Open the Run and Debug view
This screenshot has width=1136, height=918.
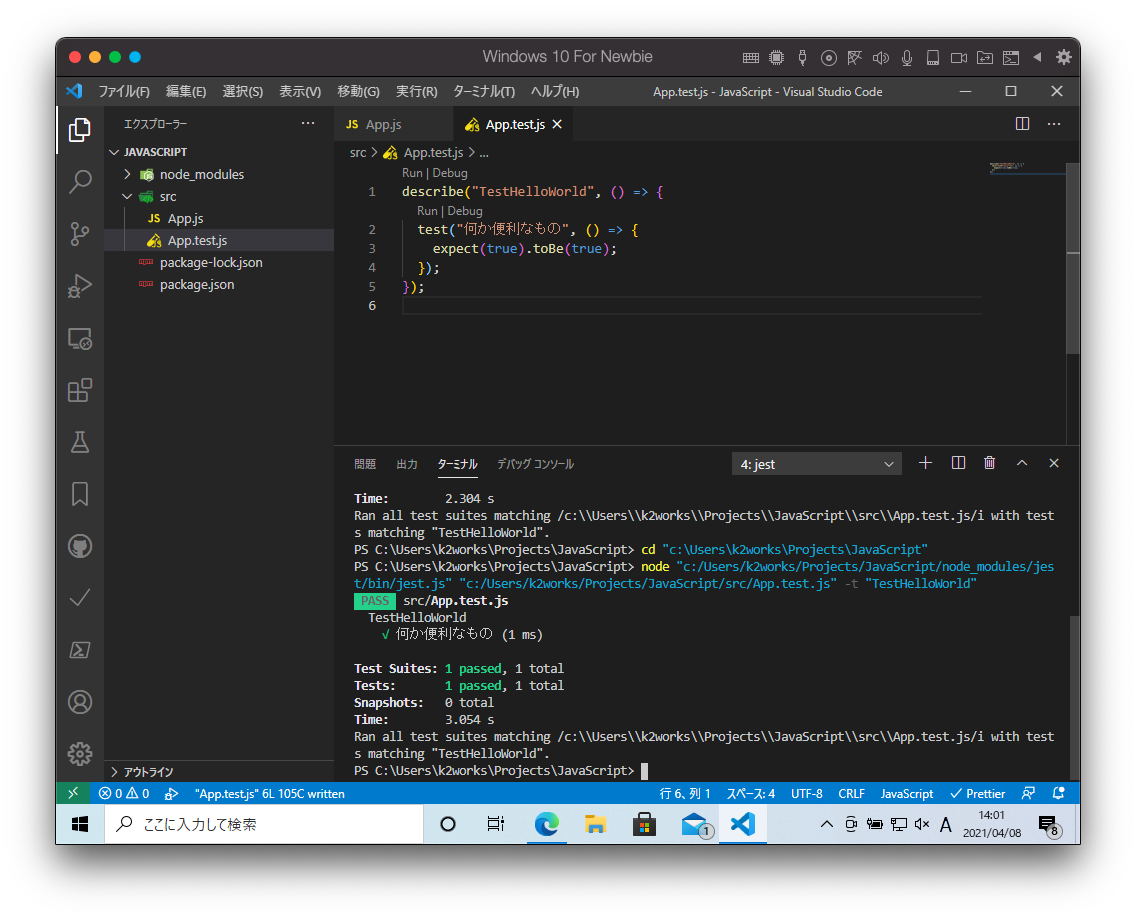point(80,286)
